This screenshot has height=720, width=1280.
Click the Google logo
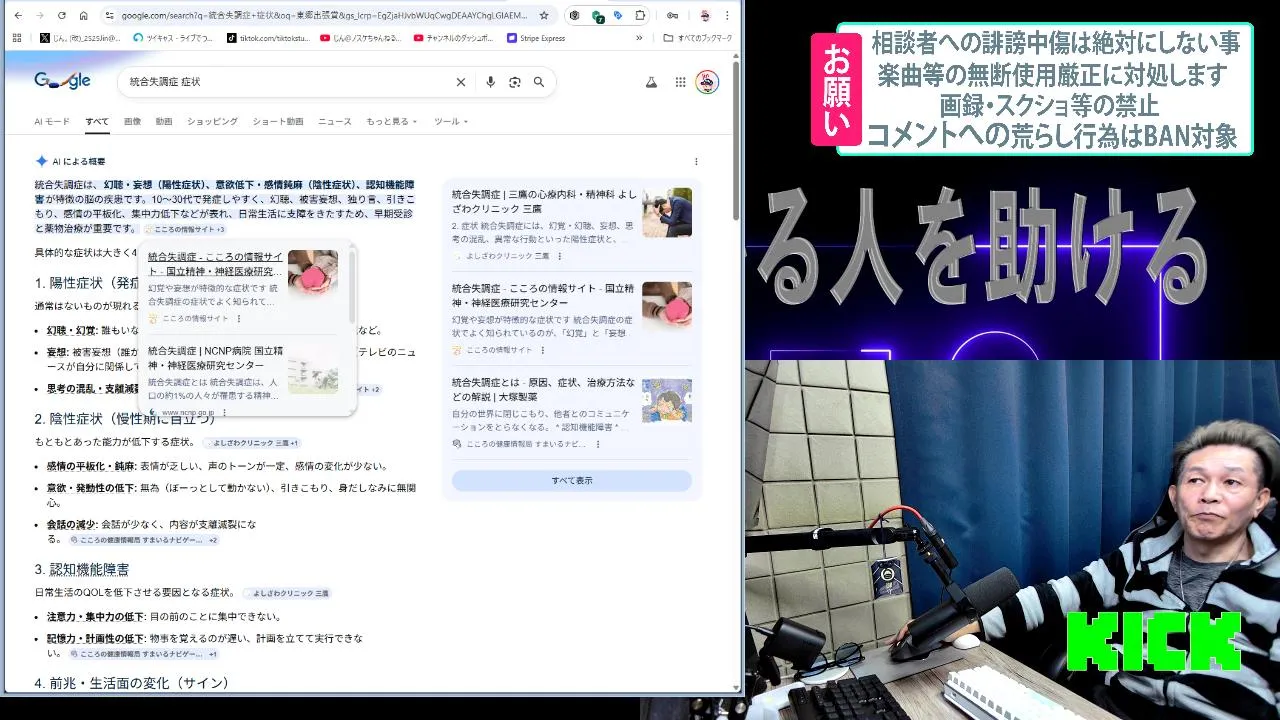(x=62, y=81)
